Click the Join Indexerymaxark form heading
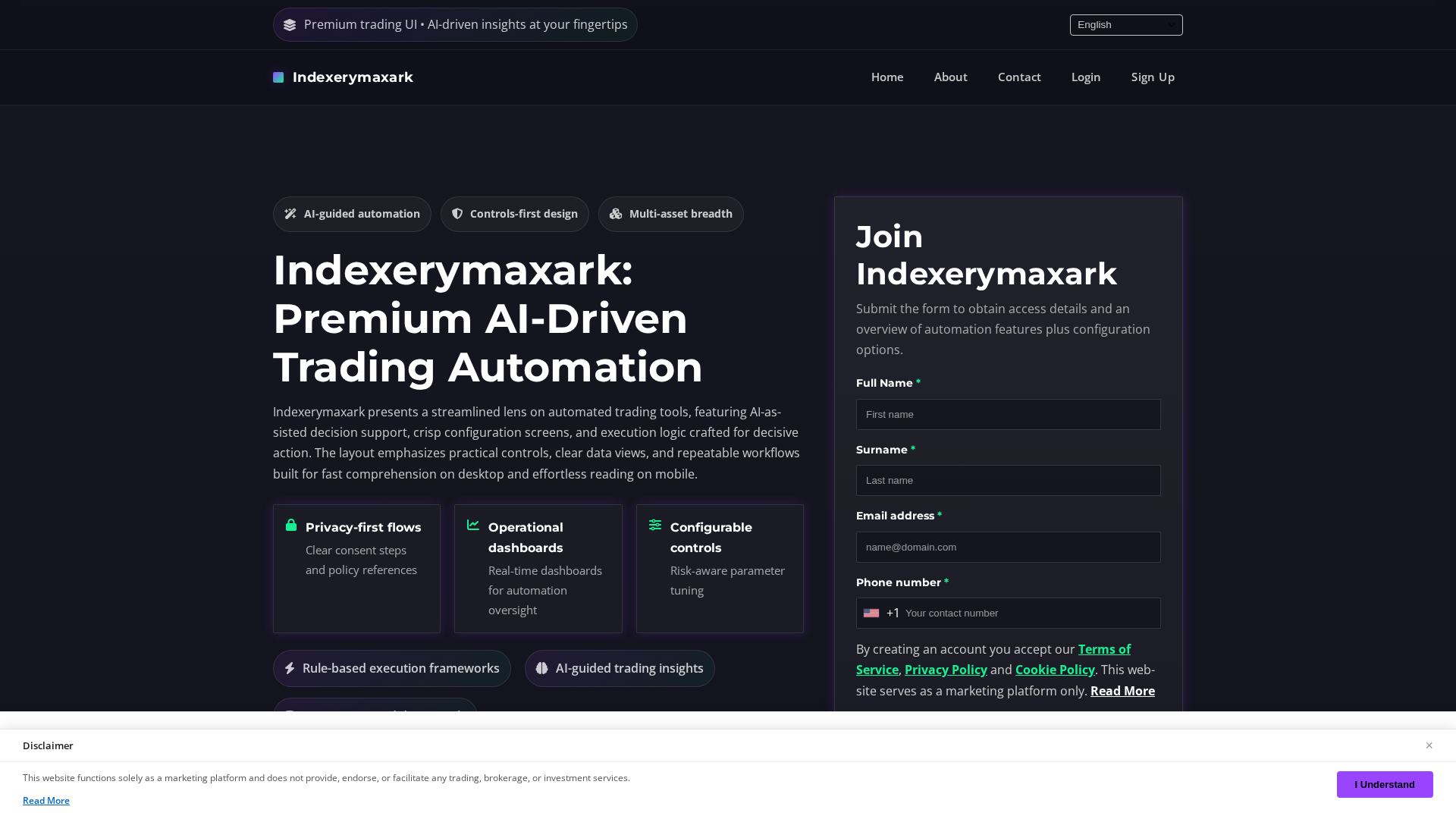1456x819 pixels. (986, 256)
